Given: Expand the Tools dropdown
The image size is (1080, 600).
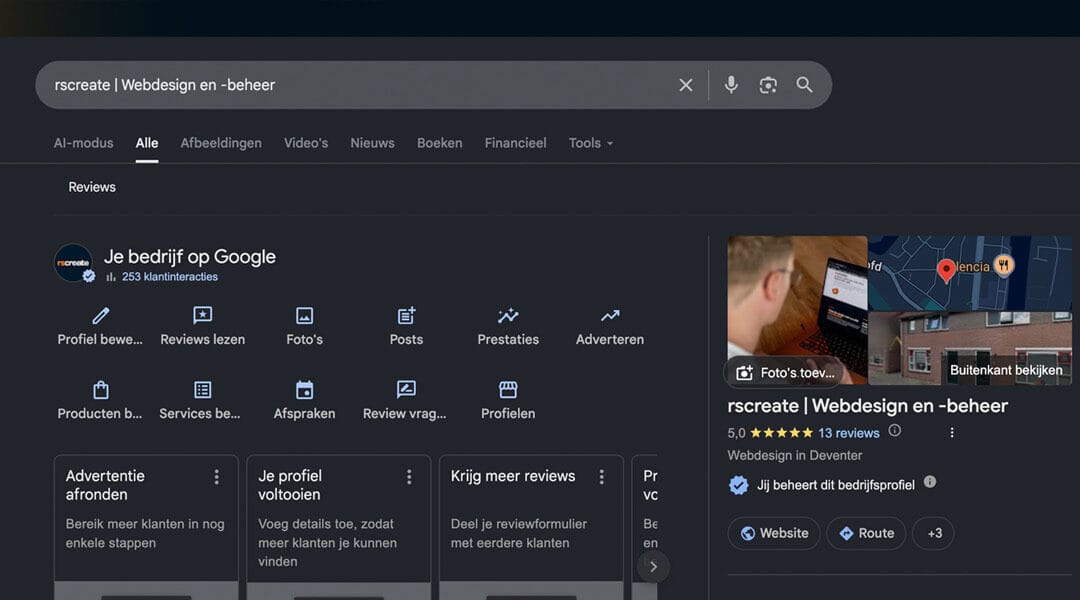Looking at the screenshot, I should [590, 143].
